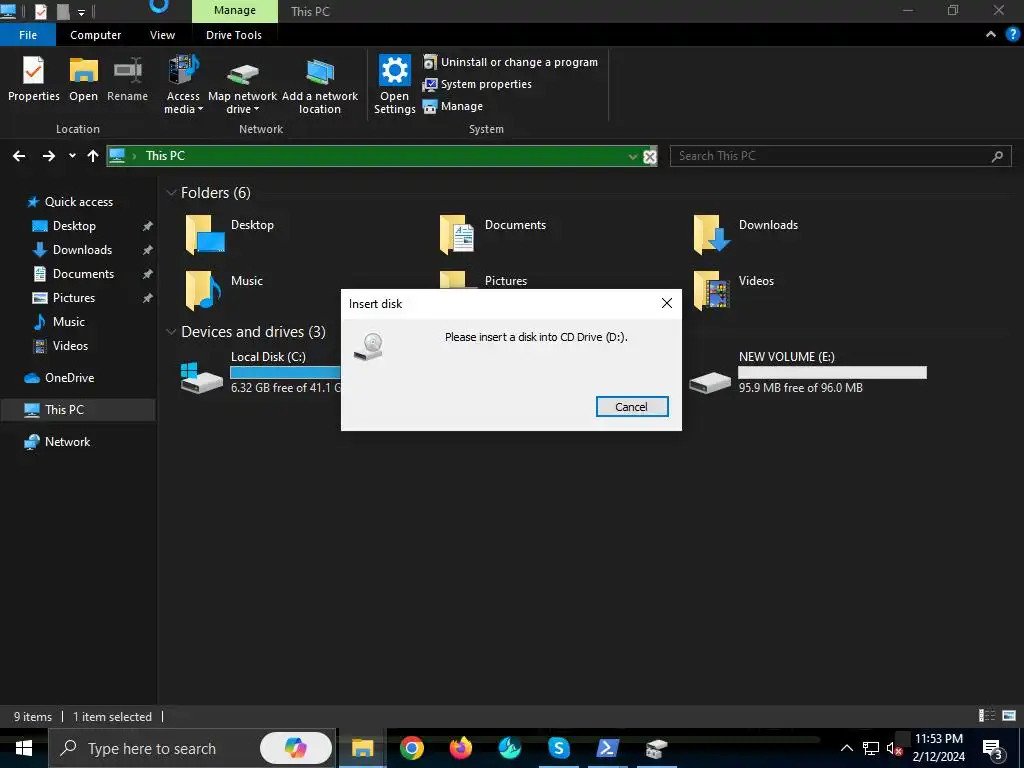
Task: Open Help with the question mark icon
Action: (1012, 35)
